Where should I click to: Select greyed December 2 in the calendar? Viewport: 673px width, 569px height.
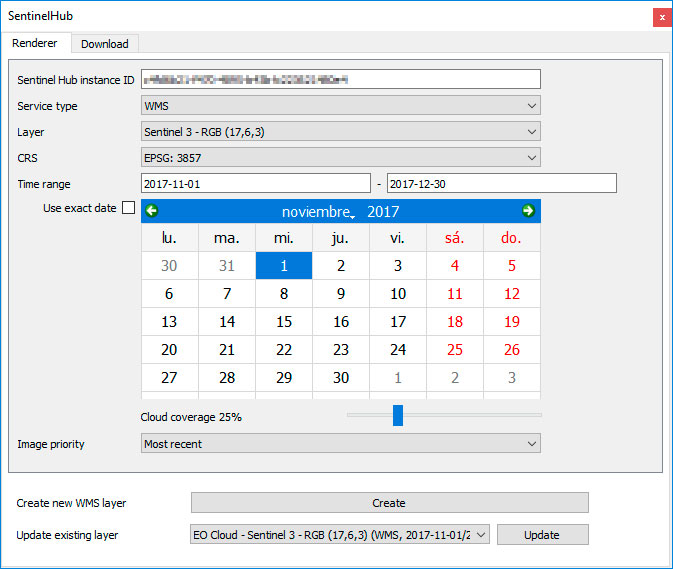coord(455,377)
